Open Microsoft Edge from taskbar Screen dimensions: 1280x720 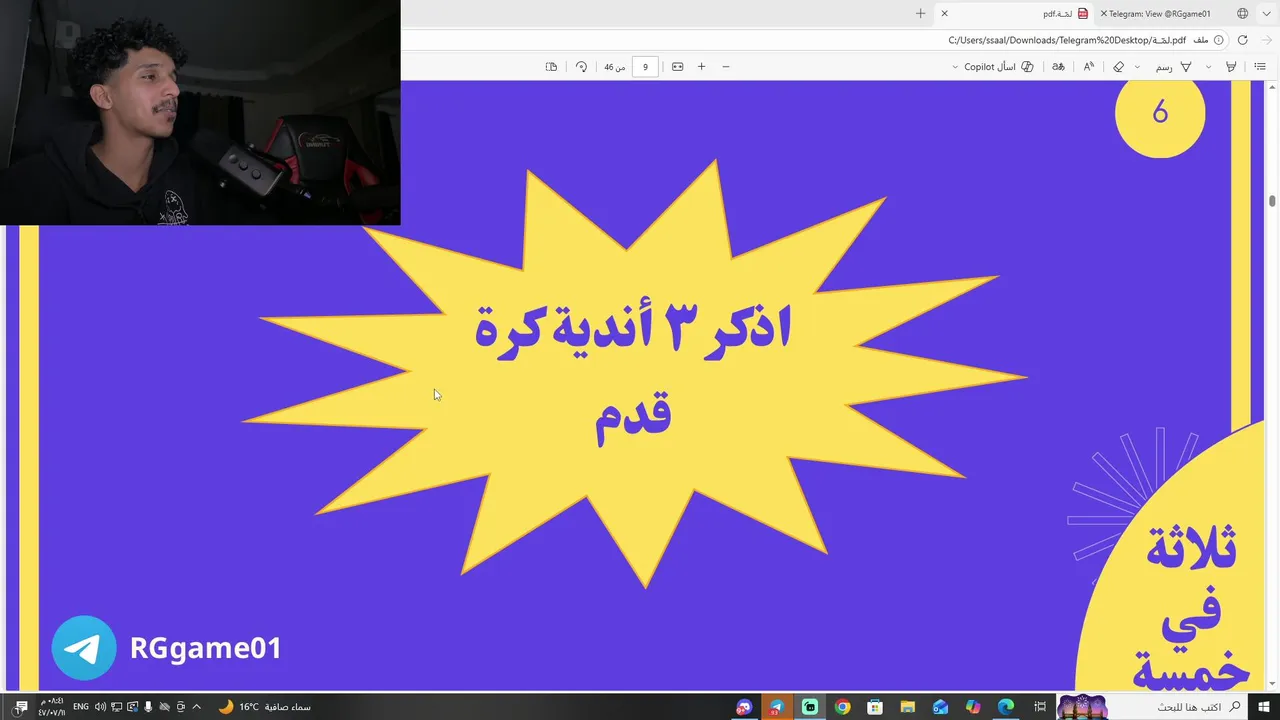tap(1006, 707)
